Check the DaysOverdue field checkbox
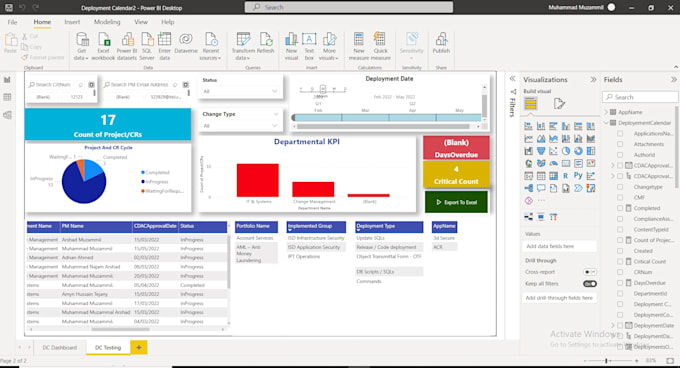This screenshot has width=680, height=368. [x=620, y=283]
